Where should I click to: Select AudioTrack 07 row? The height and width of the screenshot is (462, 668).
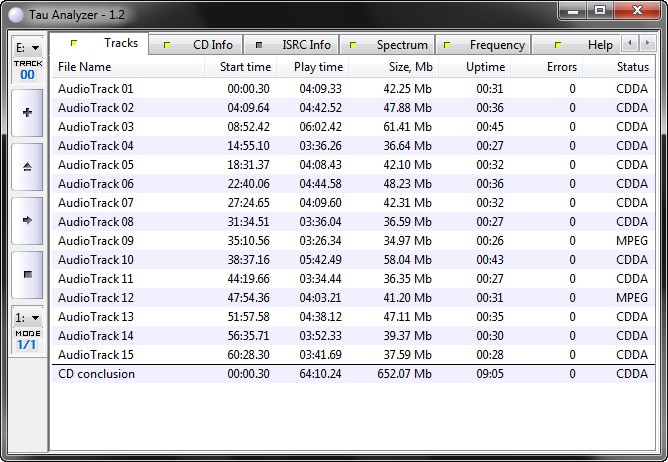point(353,202)
